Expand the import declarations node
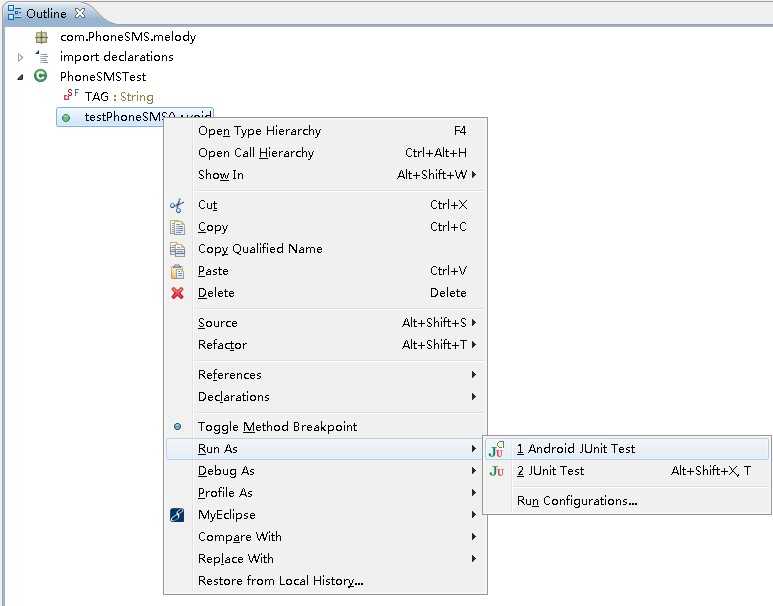Screen dimensions: 773x606 coord(20,57)
